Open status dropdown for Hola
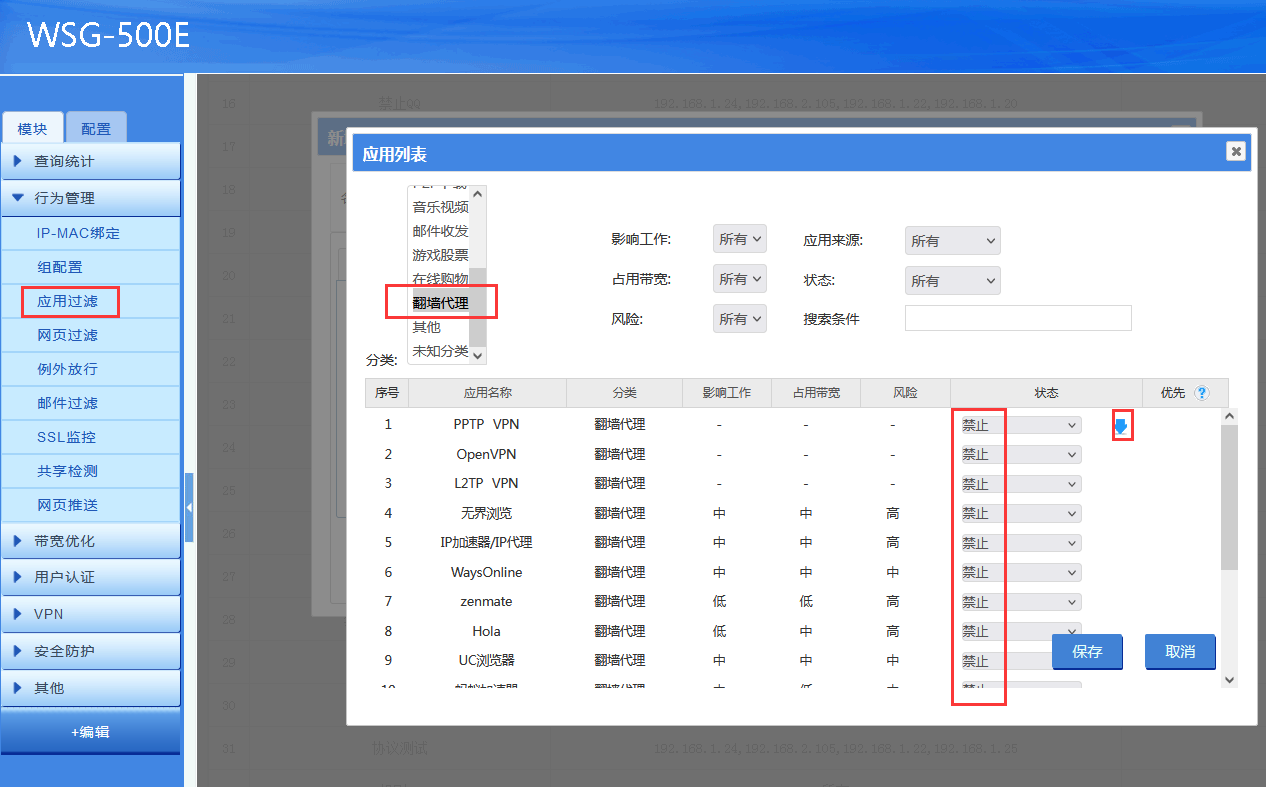 pos(1018,632)
